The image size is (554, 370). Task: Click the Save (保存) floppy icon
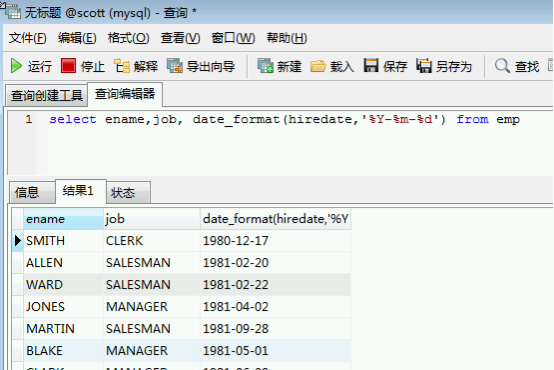tap(371, 66)
